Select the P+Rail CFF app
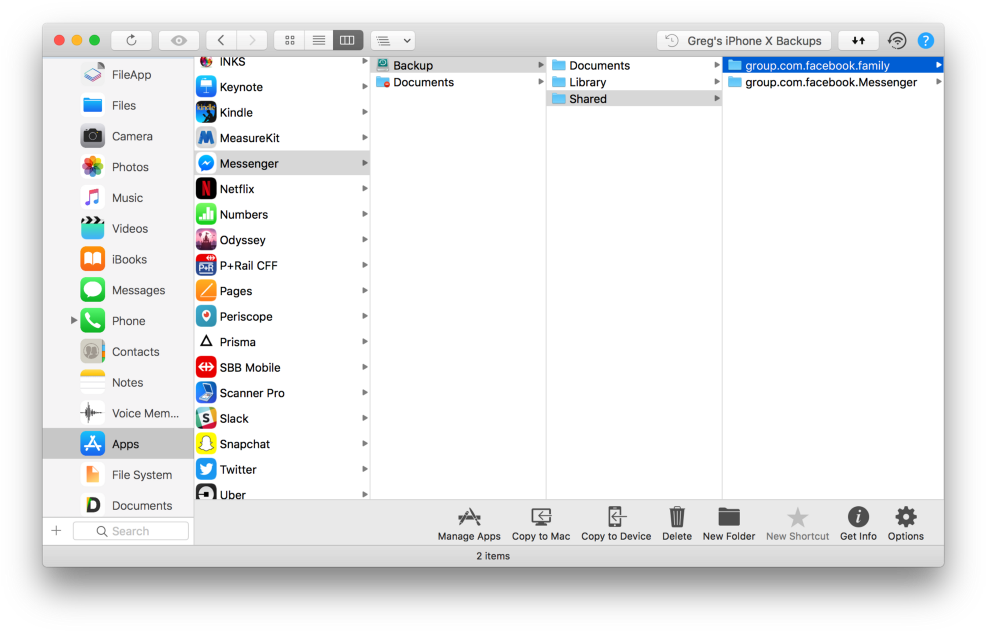The height and width of the screenshot is (631, 986). (282, 265)
